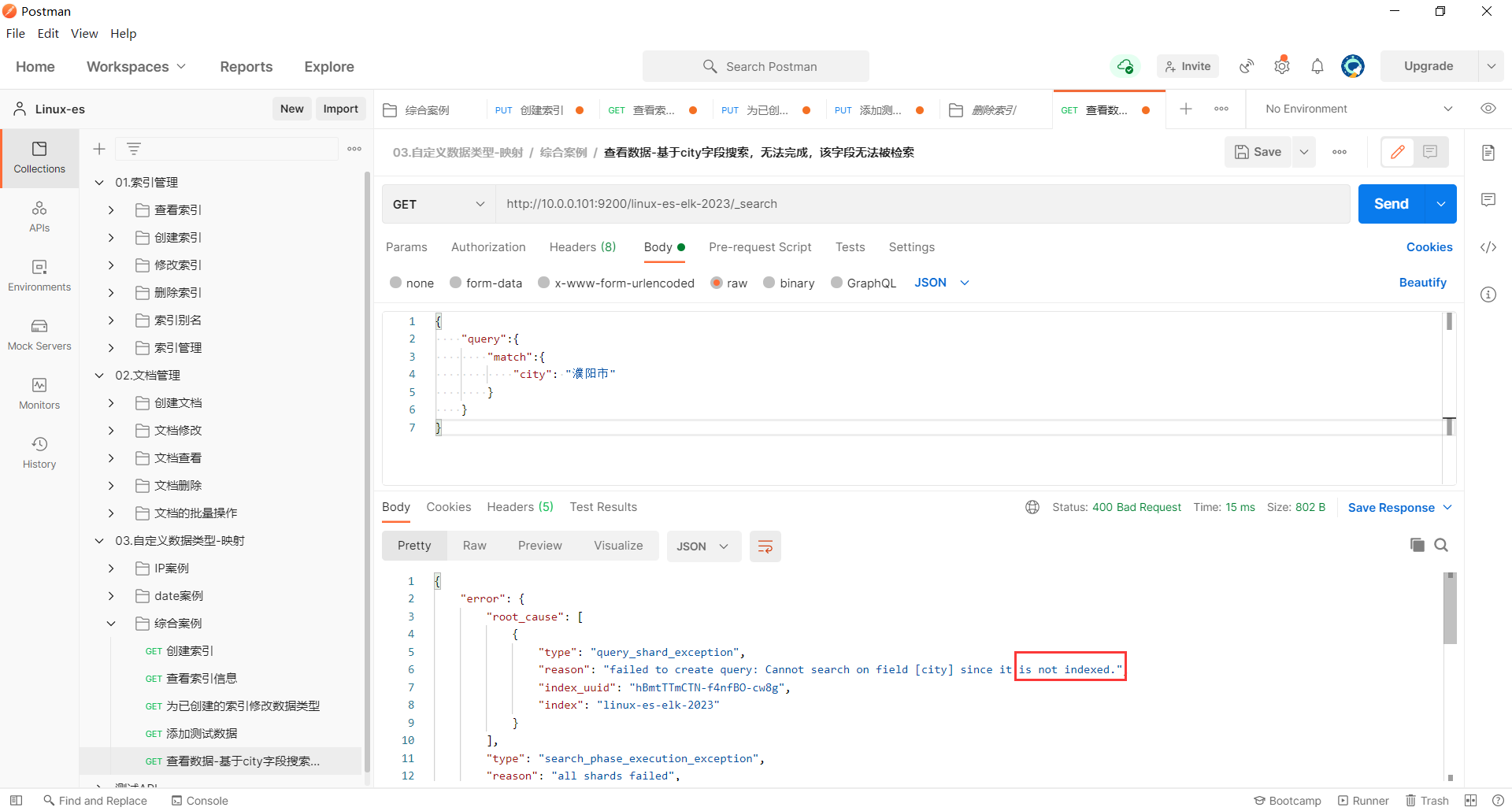Click the Import button

click(341, 109)
